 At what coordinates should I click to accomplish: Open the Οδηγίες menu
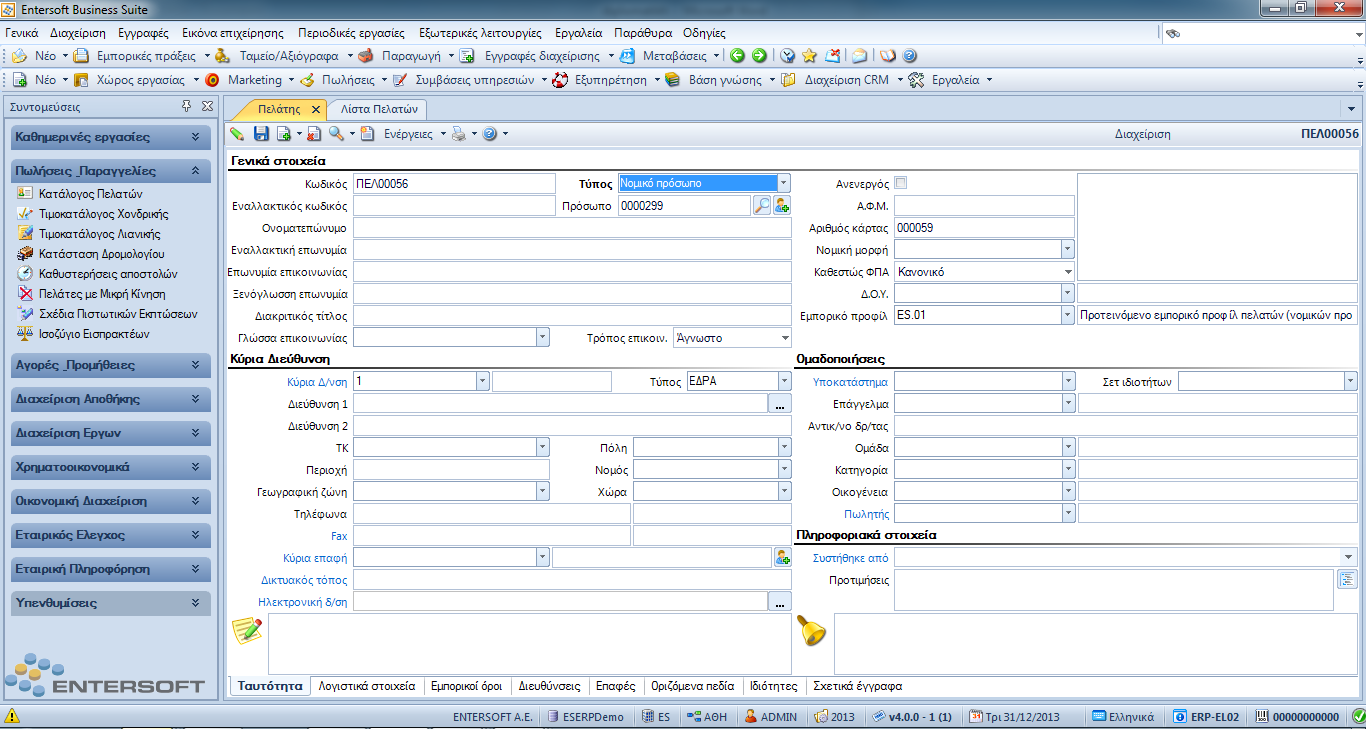(x=704, y=32)
